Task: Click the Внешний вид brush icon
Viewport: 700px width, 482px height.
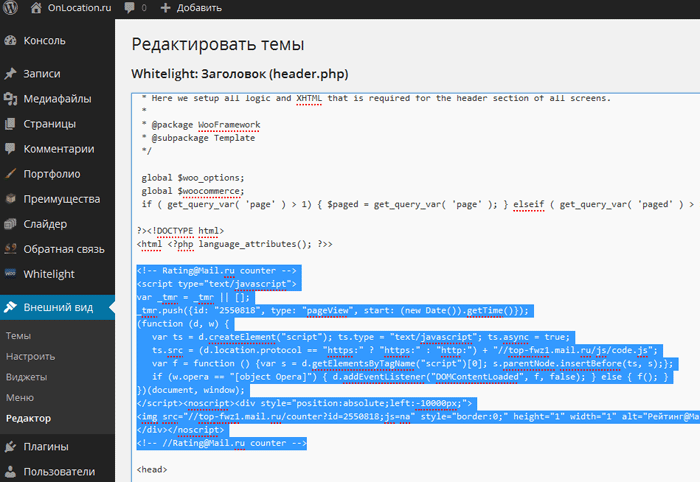Action: [x=10, y=307]
